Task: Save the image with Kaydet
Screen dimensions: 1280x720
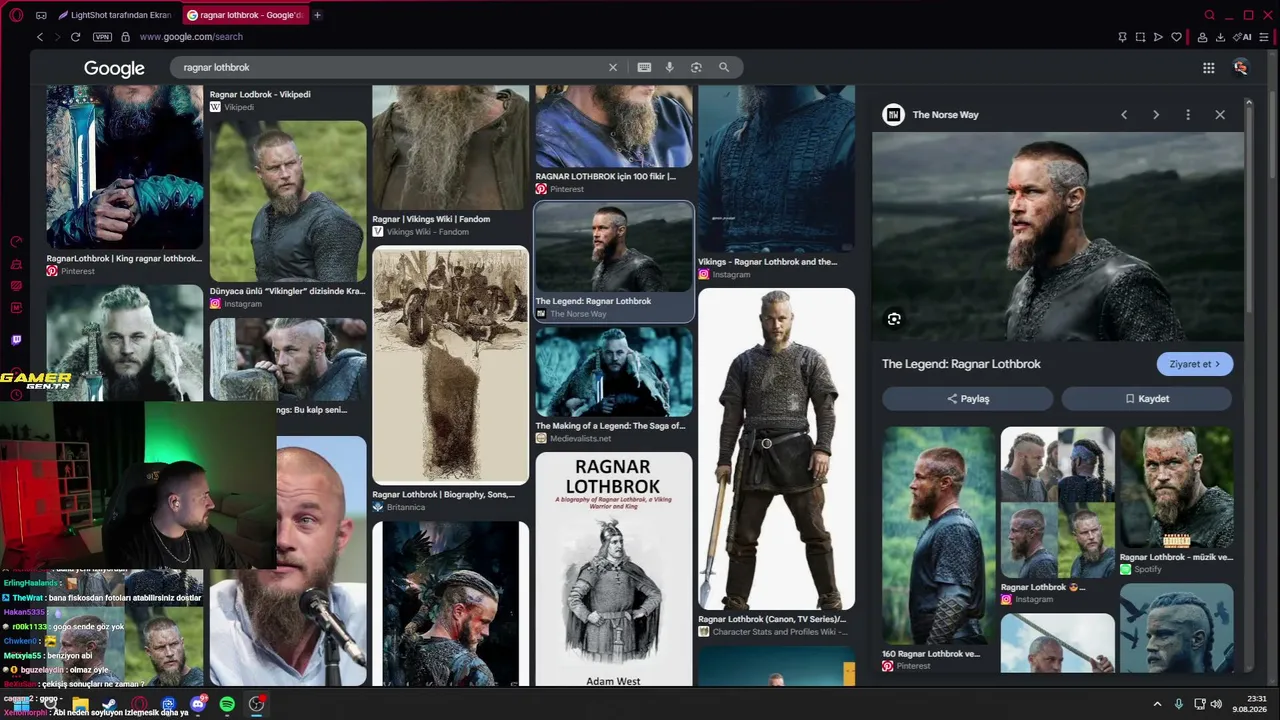Action: [x=1146, y=398]
